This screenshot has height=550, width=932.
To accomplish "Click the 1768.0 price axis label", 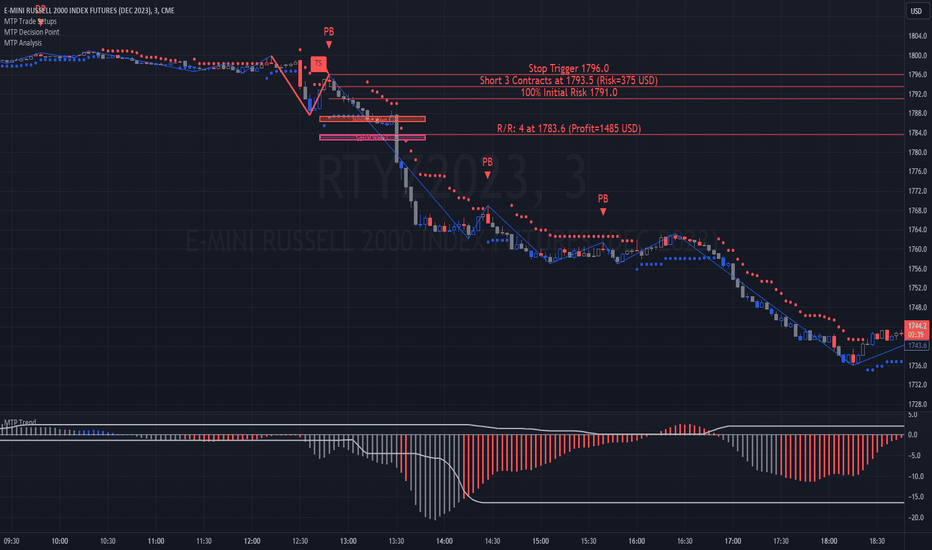I will pyautogui.click(x=917, y=210).
